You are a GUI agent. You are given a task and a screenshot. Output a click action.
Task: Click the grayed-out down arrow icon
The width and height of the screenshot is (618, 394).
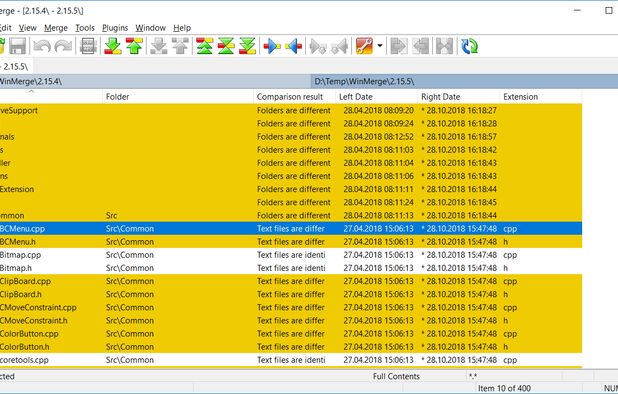(159, 46)
